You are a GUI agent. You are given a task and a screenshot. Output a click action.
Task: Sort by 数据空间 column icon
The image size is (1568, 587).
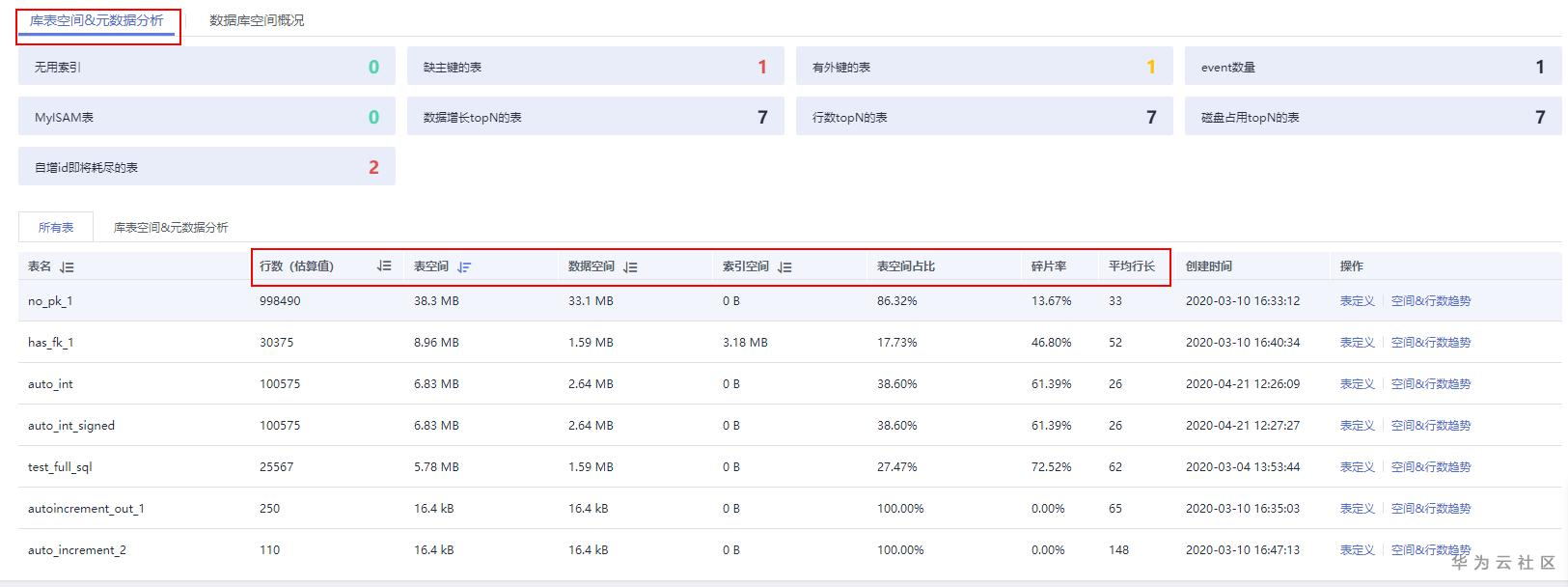630,267
